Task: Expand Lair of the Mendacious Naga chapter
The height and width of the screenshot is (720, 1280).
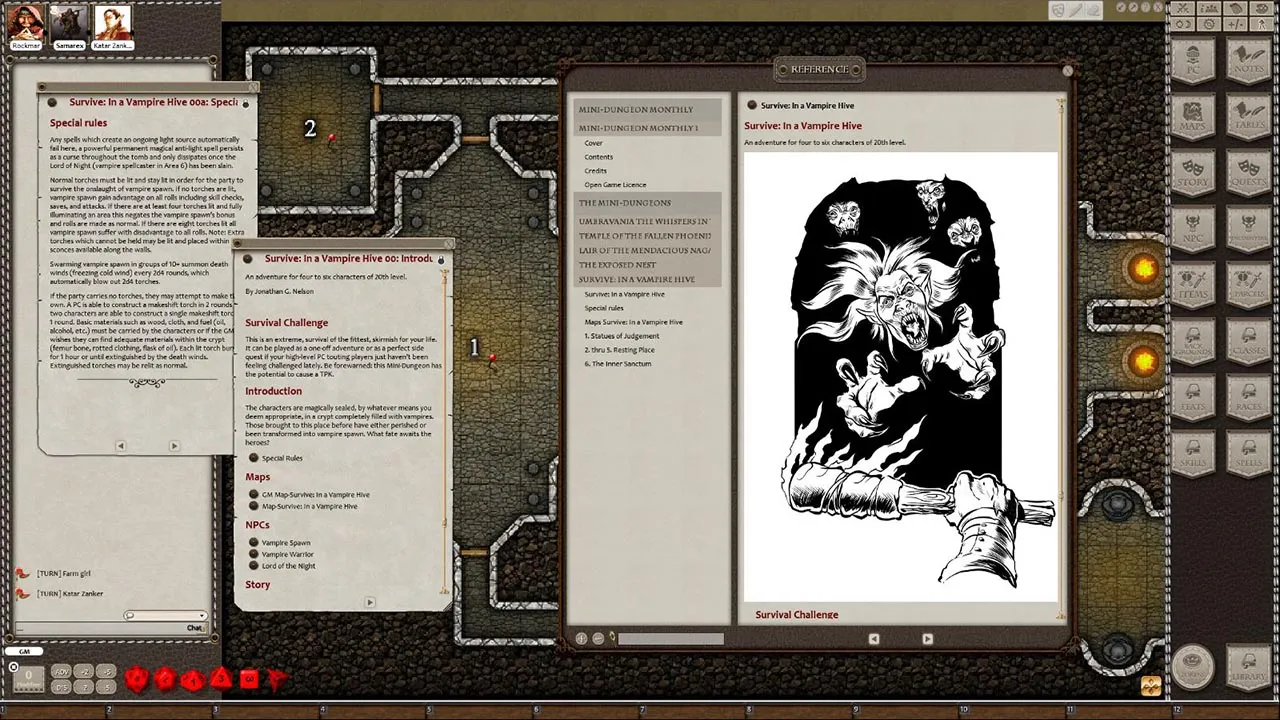Action: pos(647,250)
